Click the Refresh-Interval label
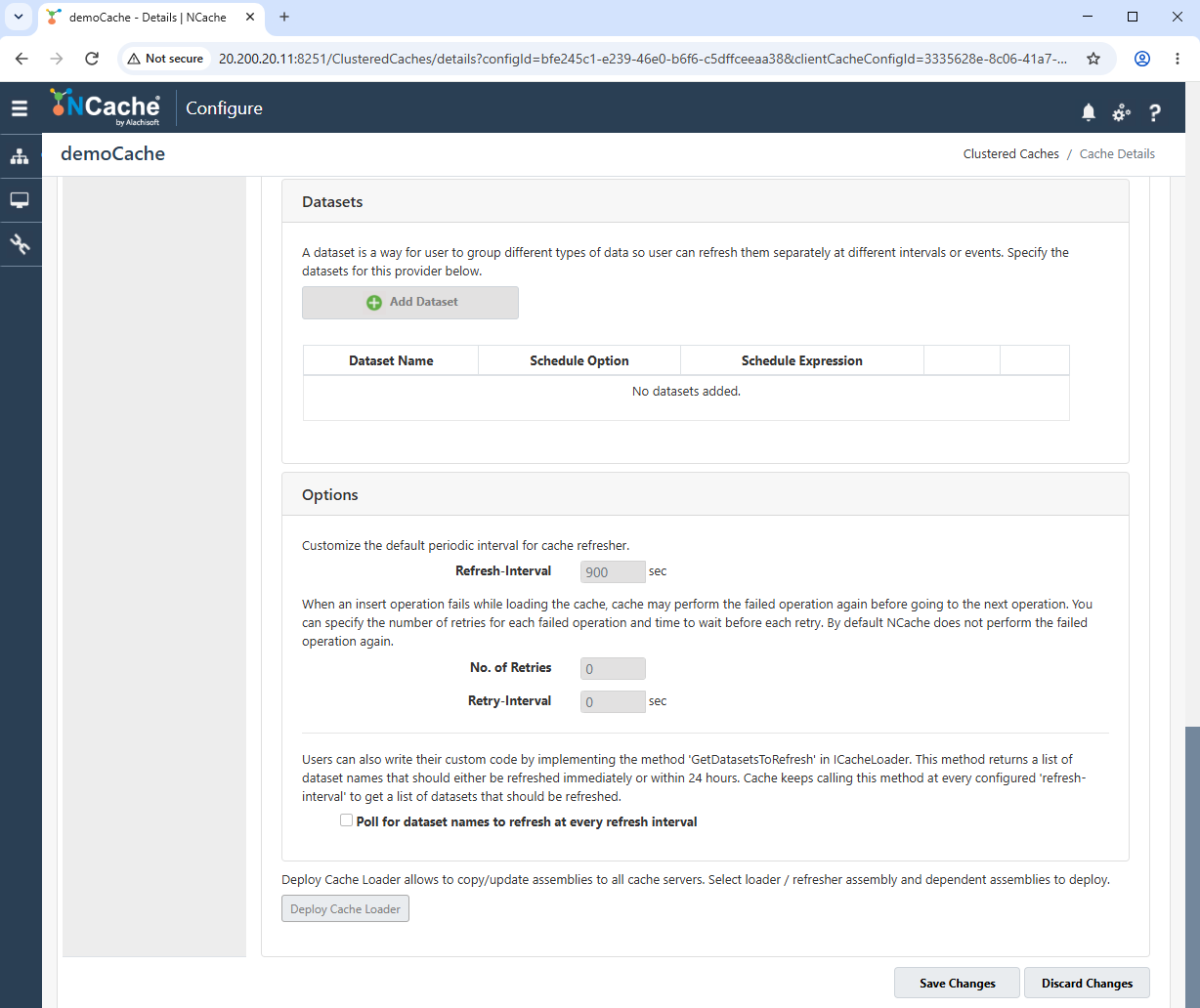1200x1008 pixels. 503,570
